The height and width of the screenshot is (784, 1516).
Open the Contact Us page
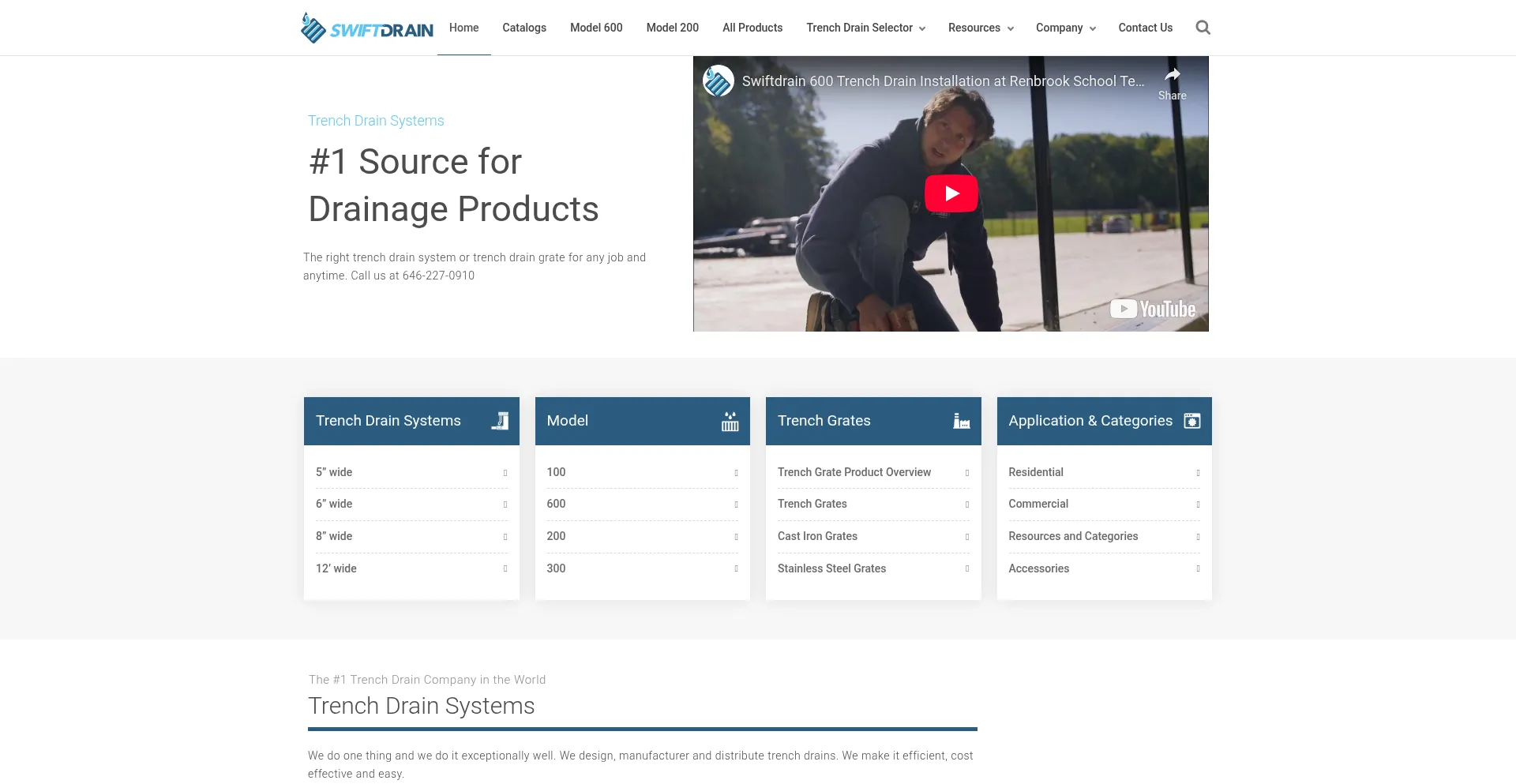[x=1145, y=28]
